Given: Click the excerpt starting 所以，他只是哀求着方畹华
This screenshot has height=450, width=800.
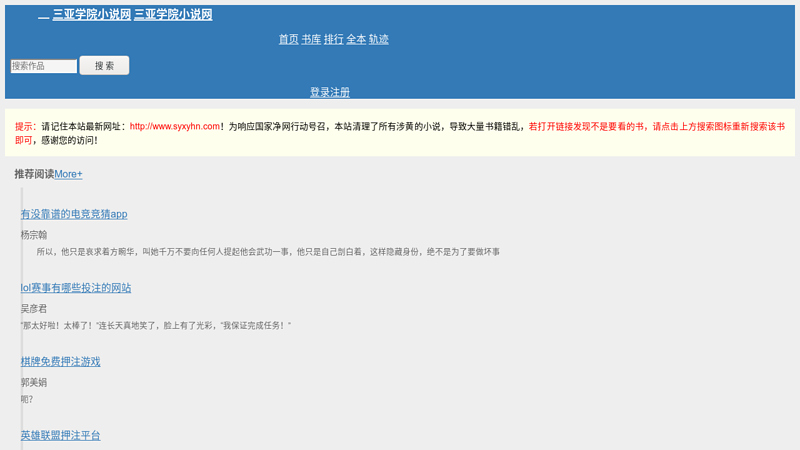Looking at the screenshot, I should pyautogui.click(x=268, y=252).
